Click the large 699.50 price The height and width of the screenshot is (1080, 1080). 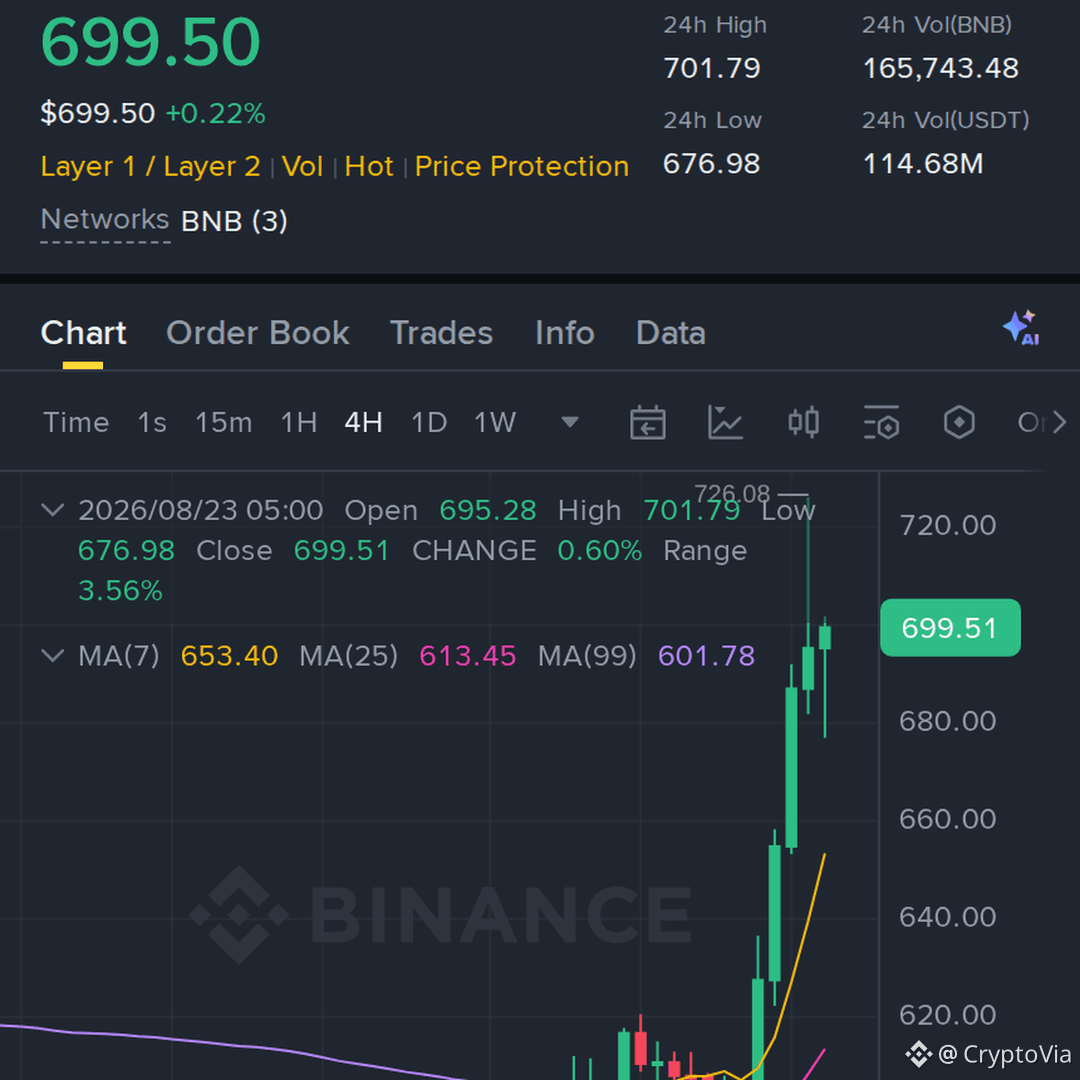150,43
